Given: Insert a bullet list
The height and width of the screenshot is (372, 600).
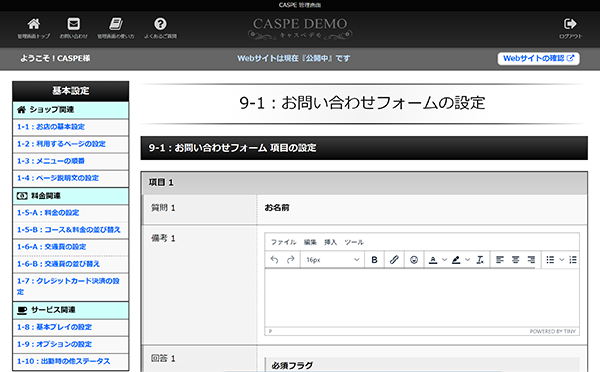Looking at the screenshot, I should click(550, 260).
